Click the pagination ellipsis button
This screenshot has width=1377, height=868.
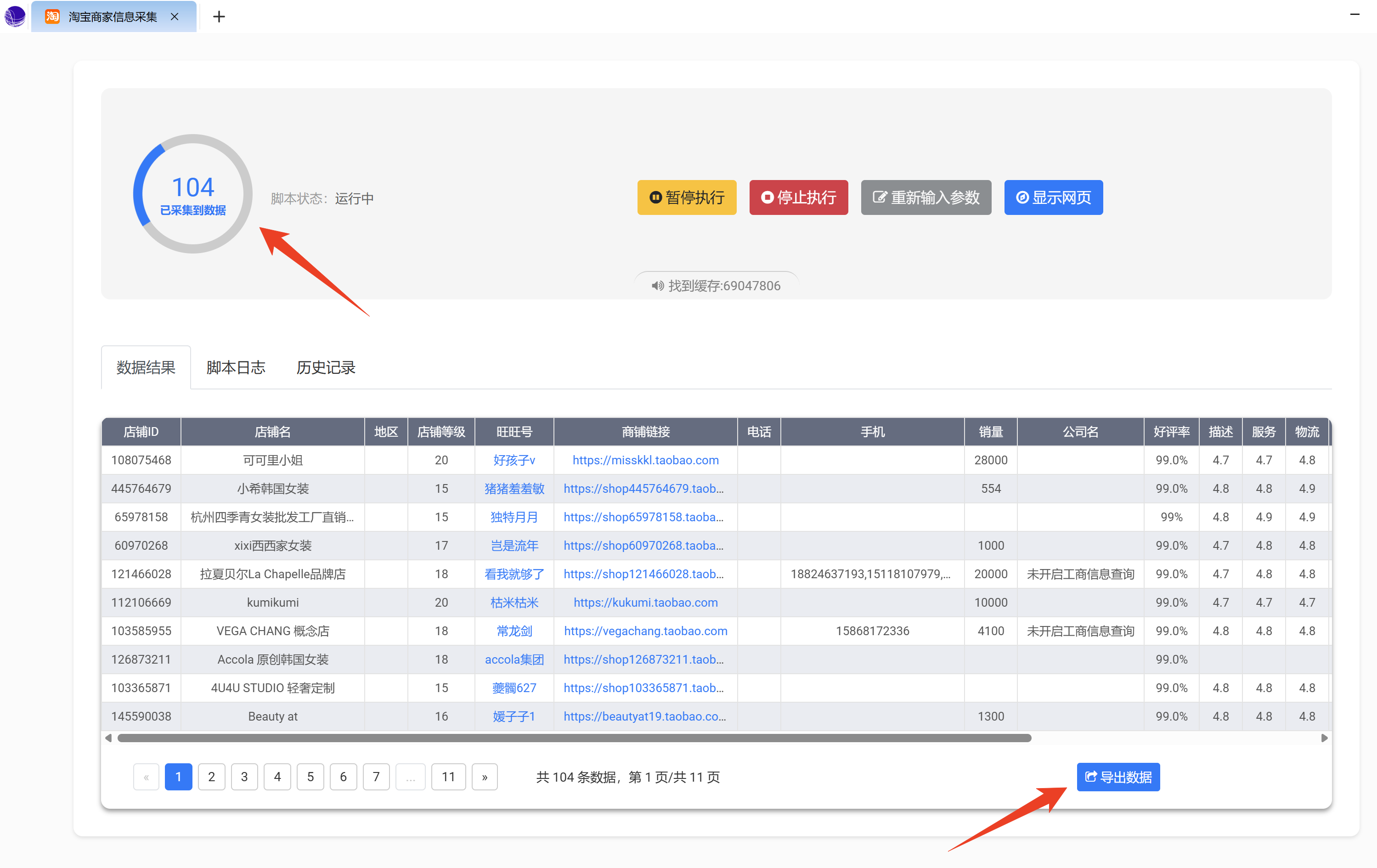(x=411, y=777)
